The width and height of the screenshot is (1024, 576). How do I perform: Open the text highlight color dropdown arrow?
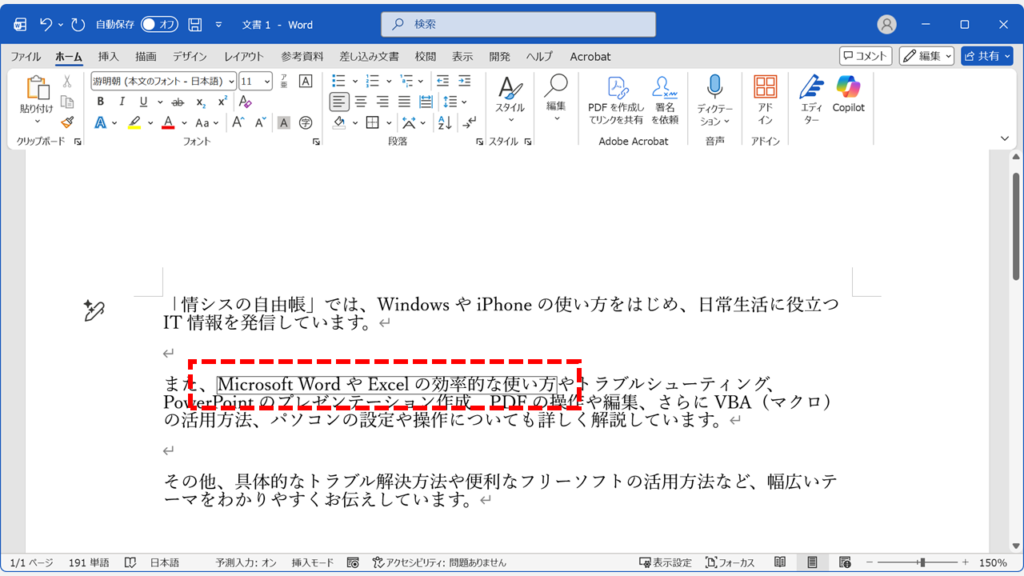point(149,121)
